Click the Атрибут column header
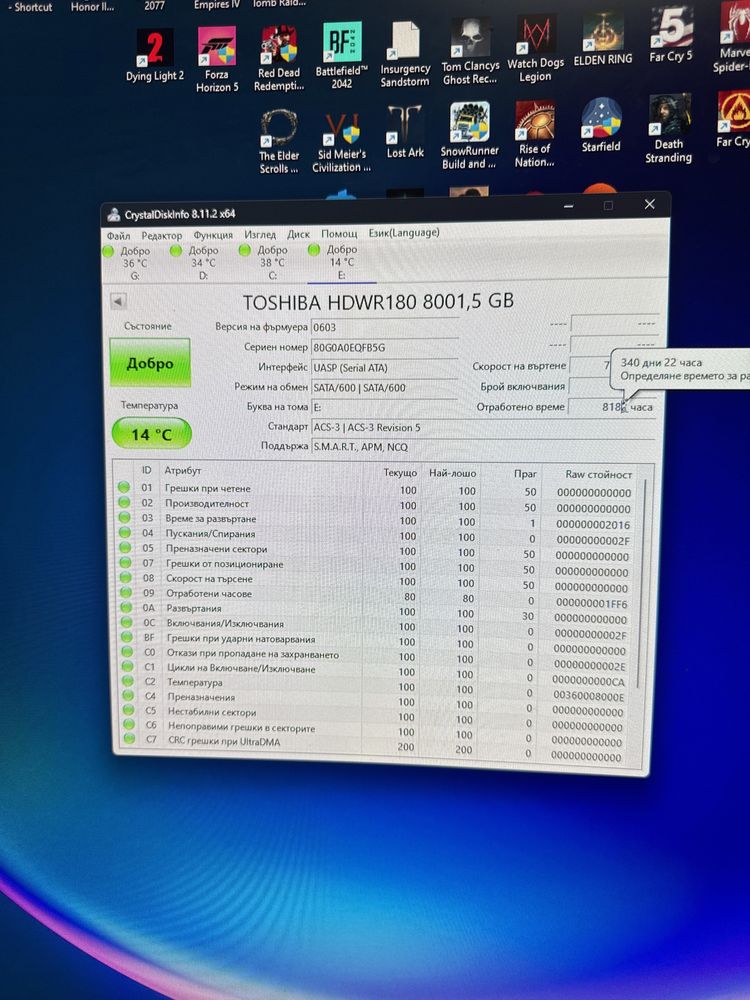The image size is (750, 1000). pyautogui.click(x=183, y=470)
